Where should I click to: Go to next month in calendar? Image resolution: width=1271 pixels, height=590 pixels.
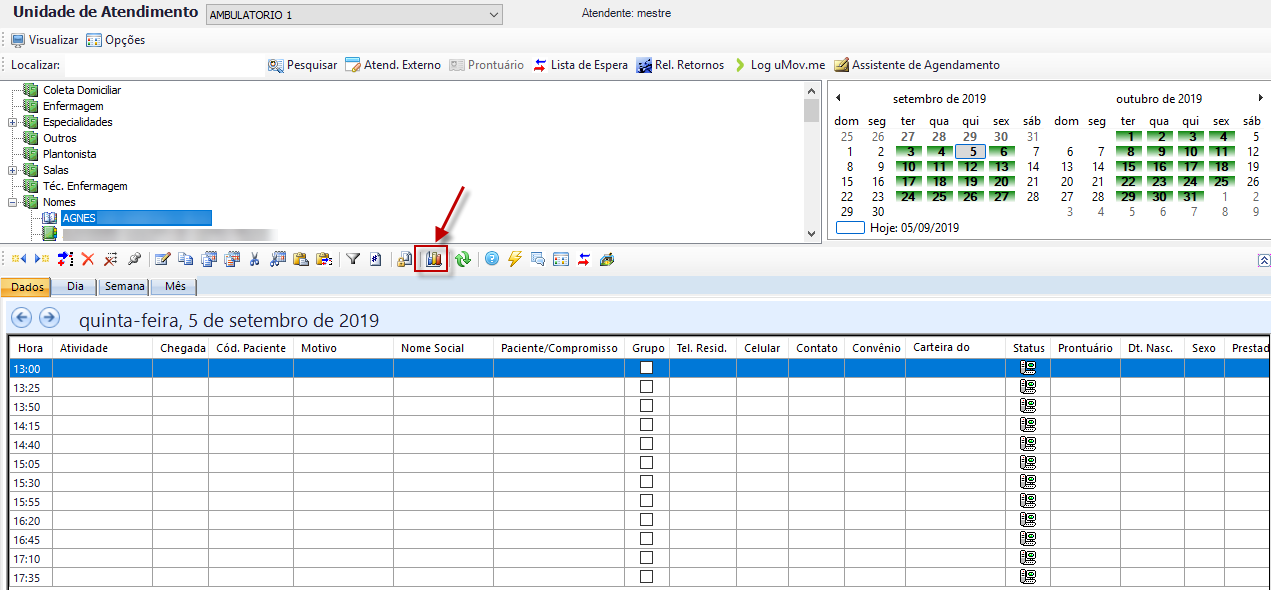(x=1260, y=98)
